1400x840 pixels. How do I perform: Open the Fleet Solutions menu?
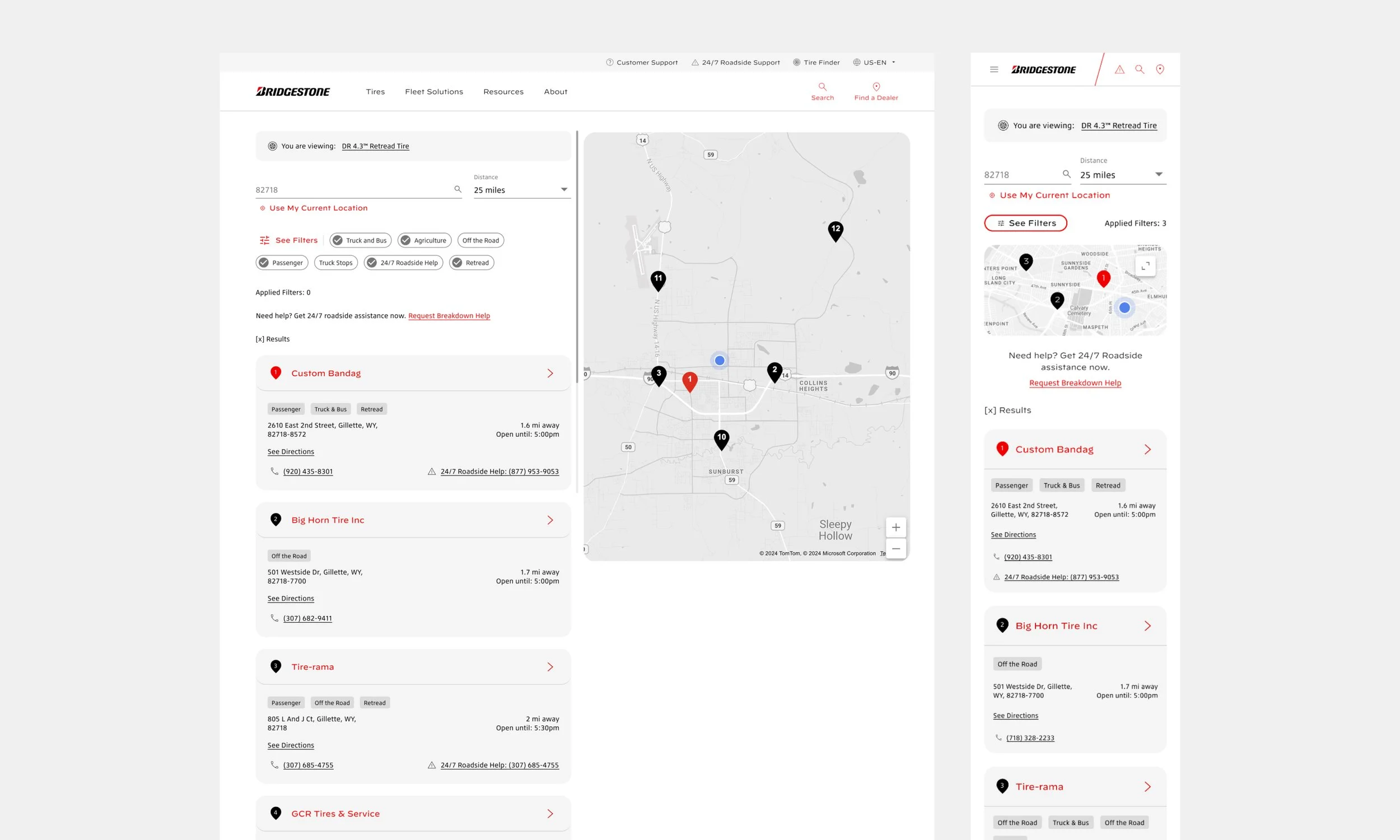(x=433, y=92)
